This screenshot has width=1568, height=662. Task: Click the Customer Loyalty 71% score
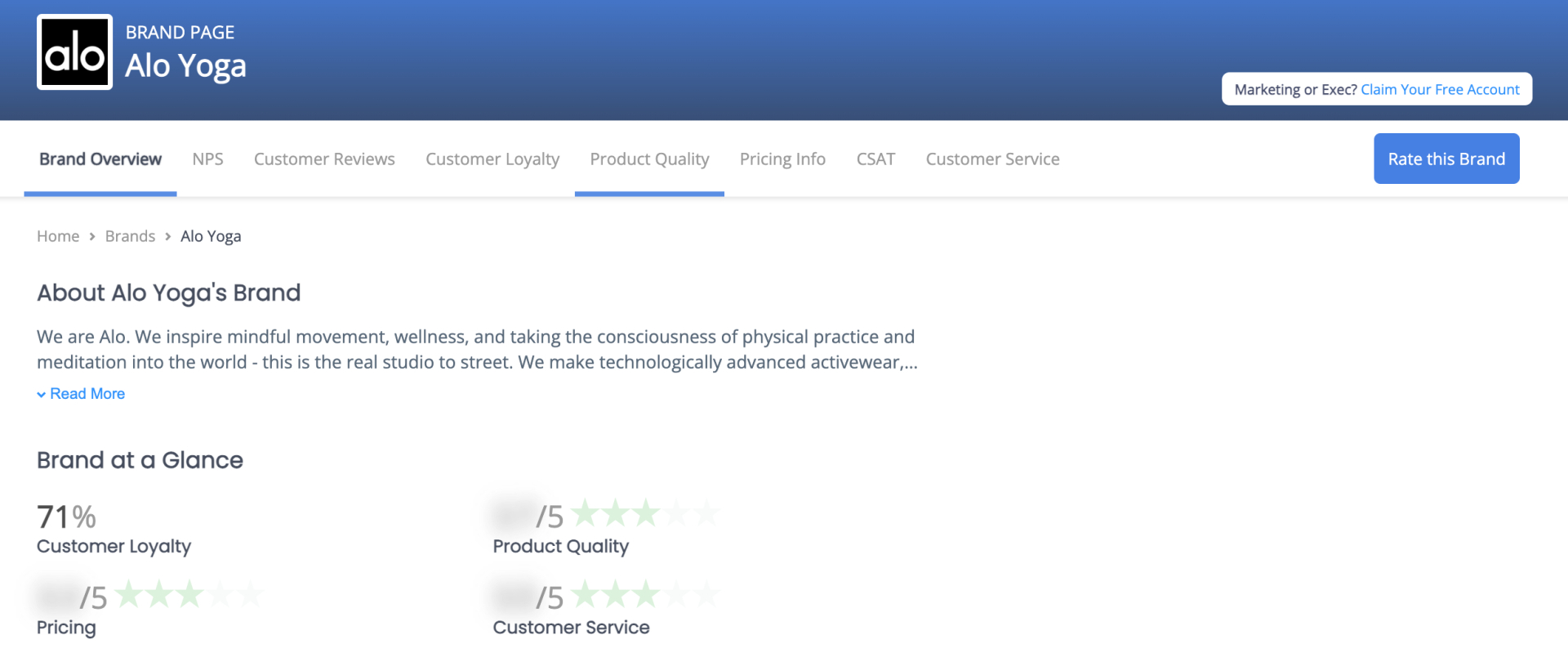(x=65, y=517)
